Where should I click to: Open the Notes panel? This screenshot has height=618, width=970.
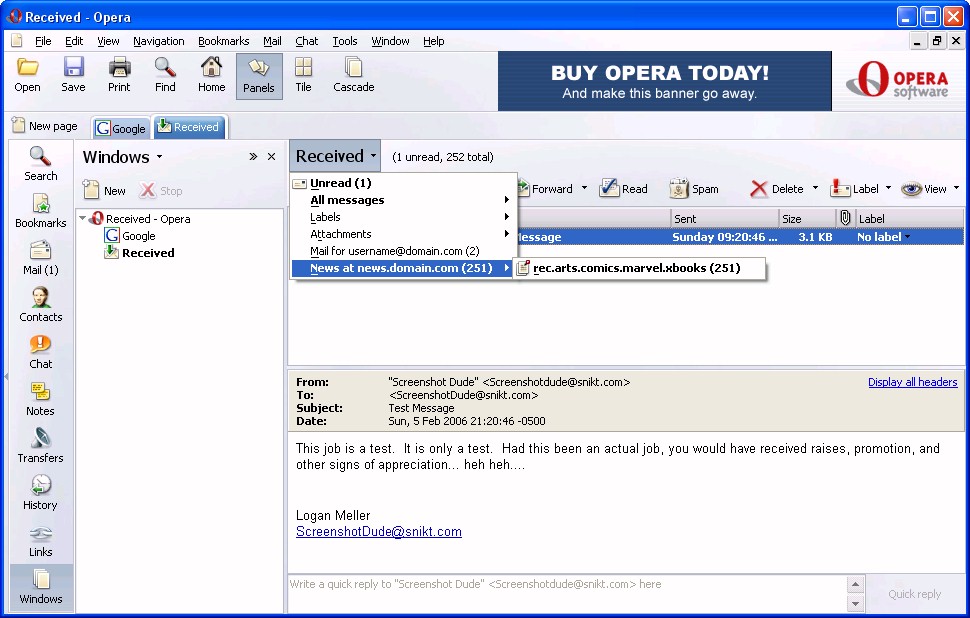point(41,399)
